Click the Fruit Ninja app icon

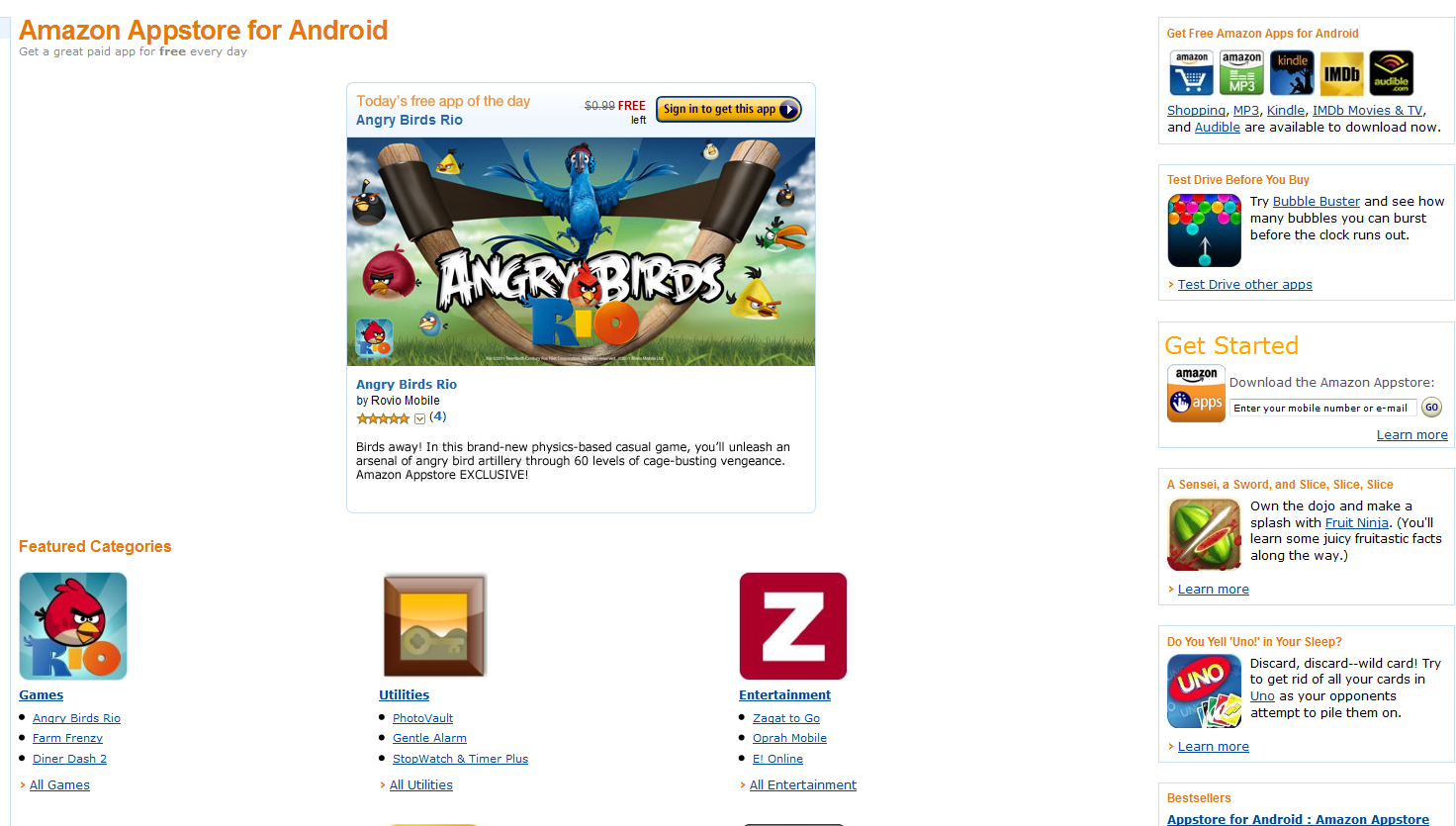[1204, 535]
